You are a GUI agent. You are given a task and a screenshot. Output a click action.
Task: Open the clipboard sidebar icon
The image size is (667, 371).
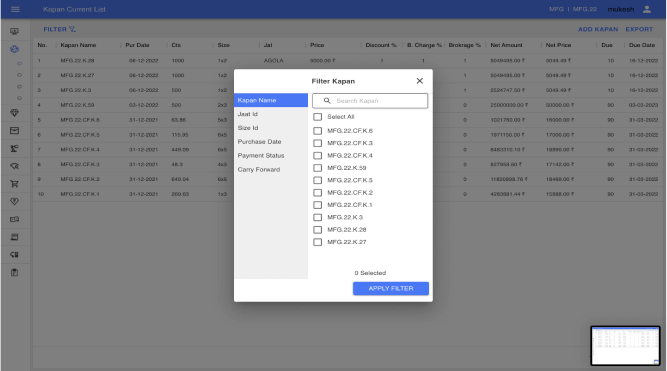pyautogui.click(x=14, y=272)
